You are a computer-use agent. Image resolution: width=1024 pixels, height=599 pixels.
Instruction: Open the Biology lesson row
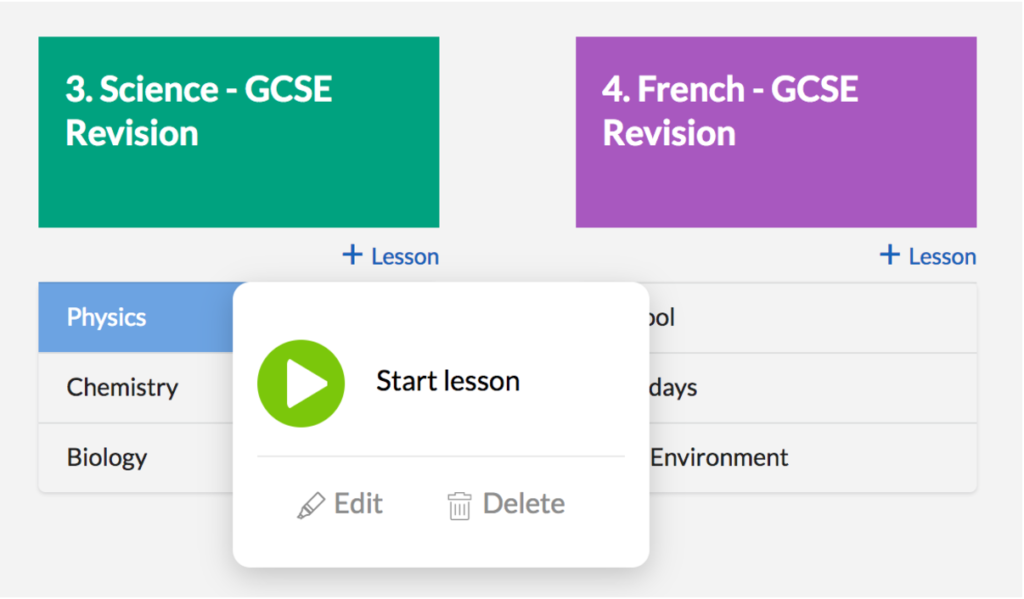(x=107, y=458)
